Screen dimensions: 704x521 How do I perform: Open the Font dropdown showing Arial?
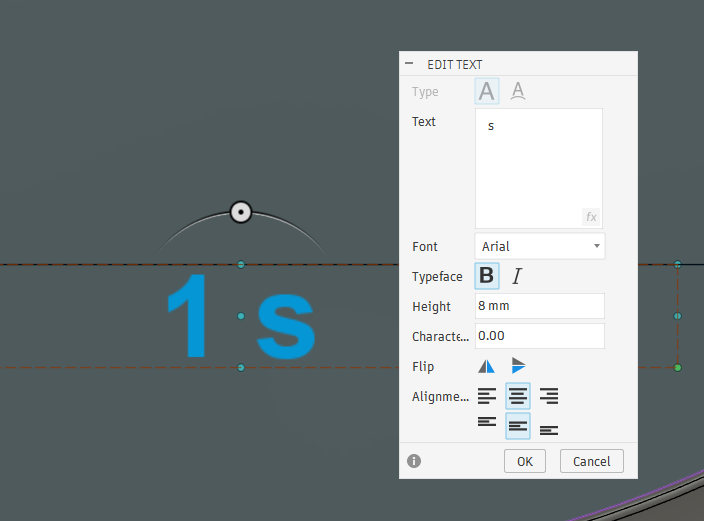540,246
